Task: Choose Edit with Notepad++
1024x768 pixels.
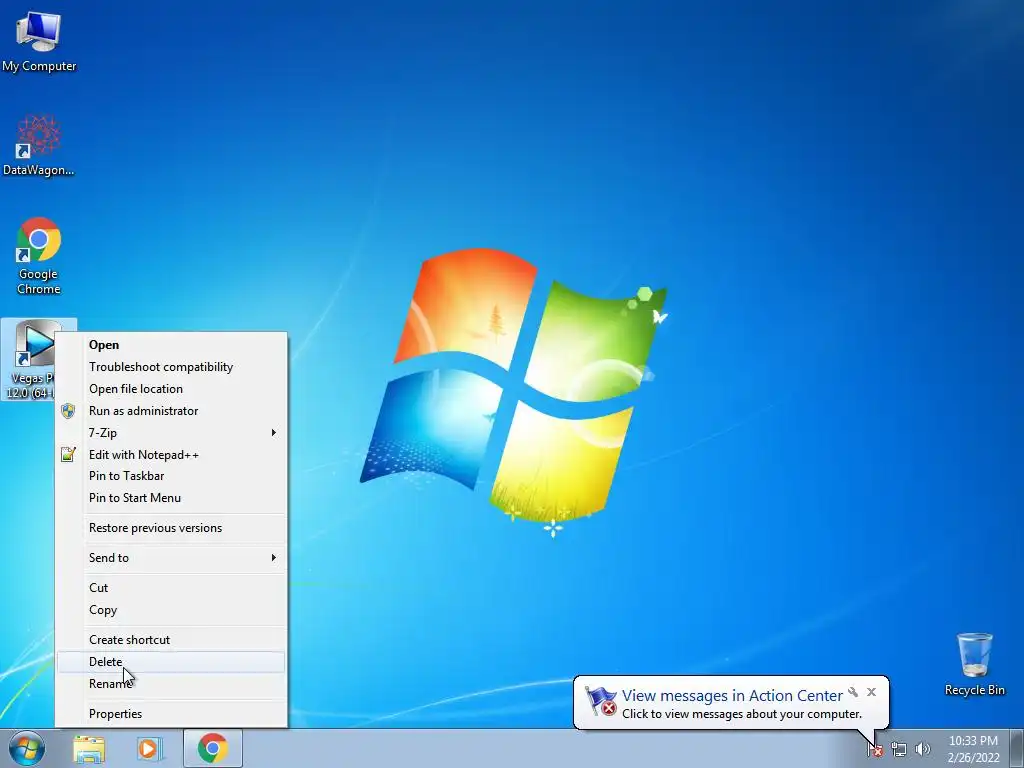Action: click(x=171, y=455)
